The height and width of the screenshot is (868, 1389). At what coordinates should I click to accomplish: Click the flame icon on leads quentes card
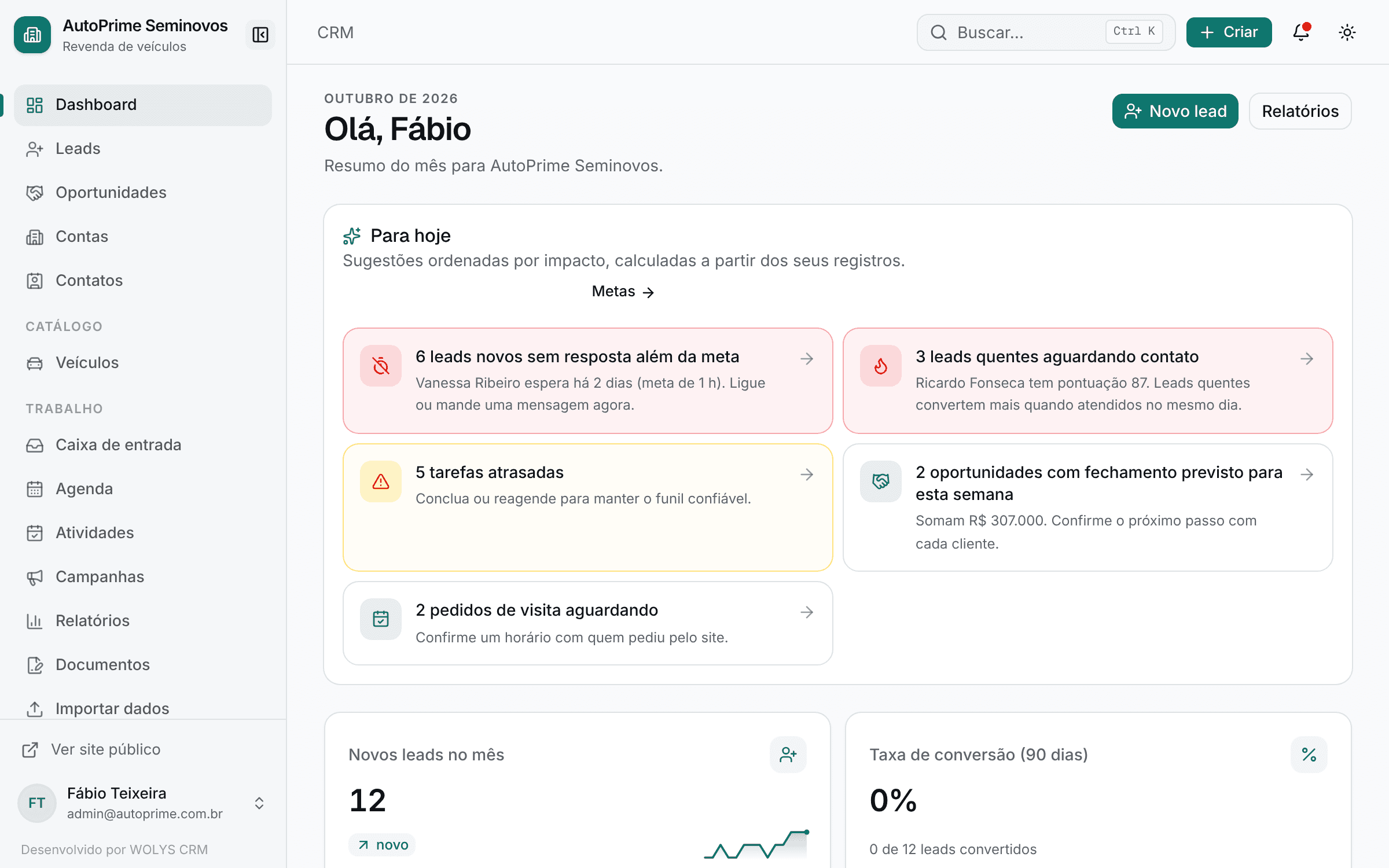click(x=881, y=366)
